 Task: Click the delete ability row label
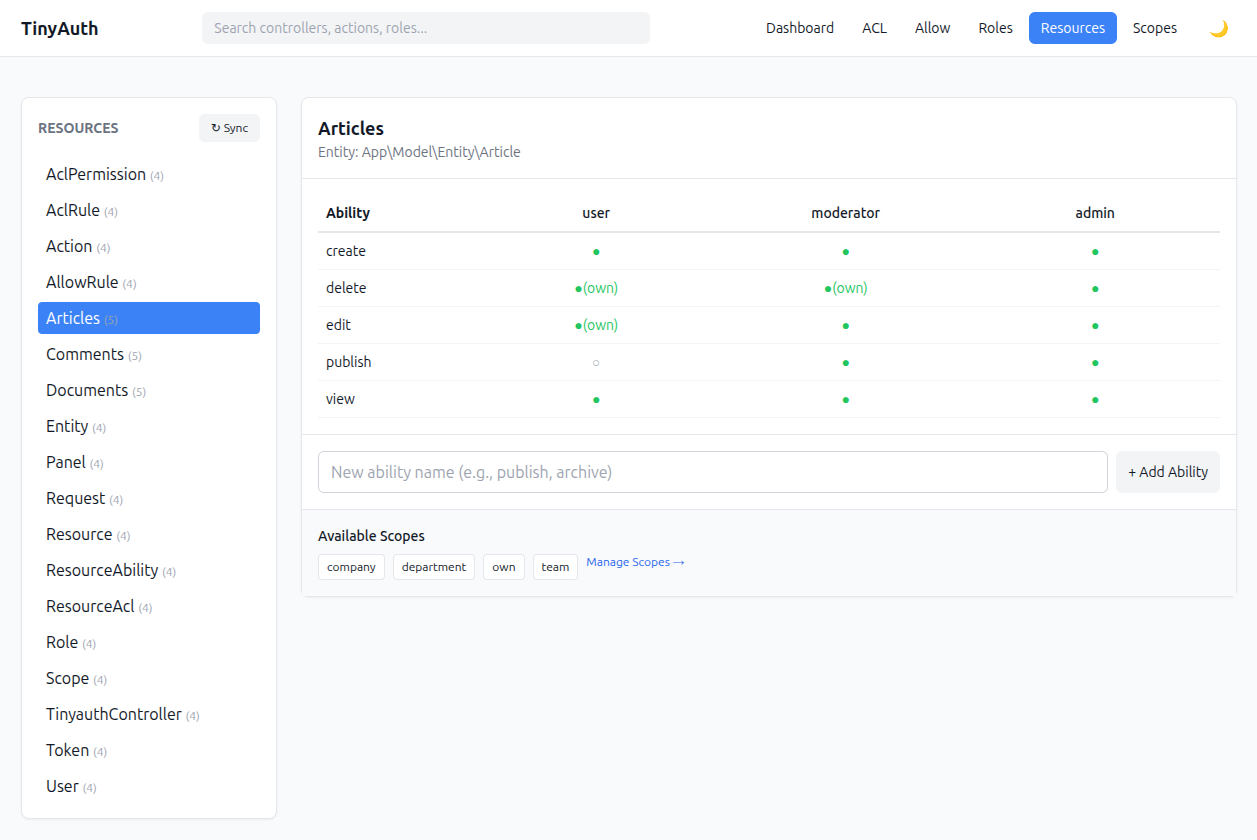pos(346,288)
